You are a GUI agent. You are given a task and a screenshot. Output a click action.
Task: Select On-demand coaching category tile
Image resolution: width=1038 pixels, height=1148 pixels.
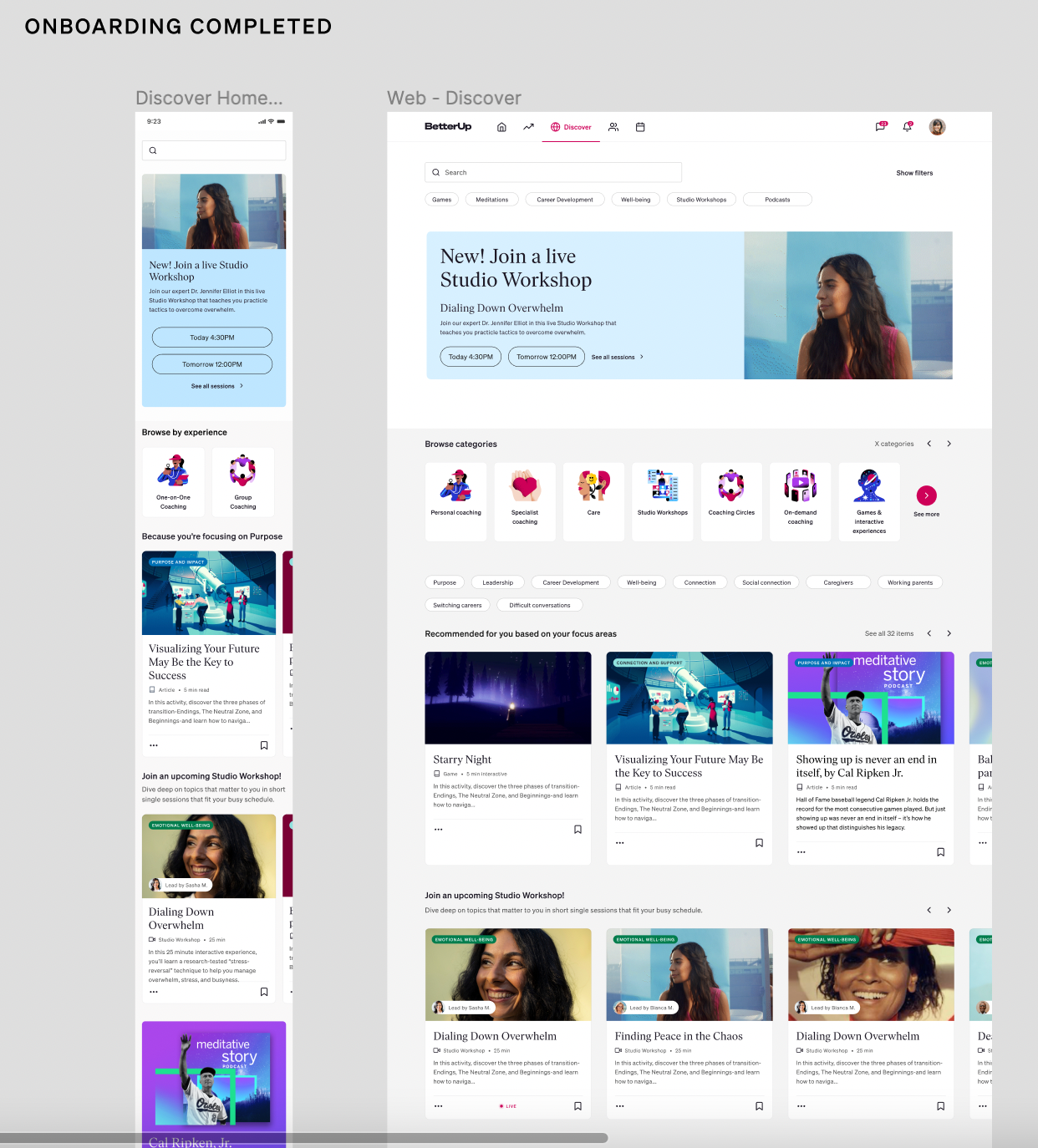(x=801, y=501)
